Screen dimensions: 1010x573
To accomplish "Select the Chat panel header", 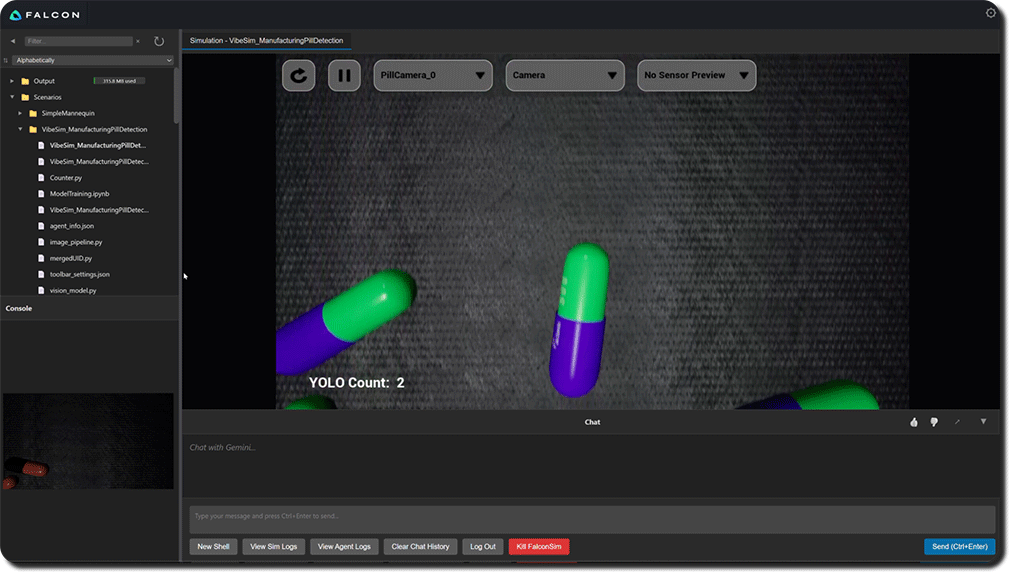I will click(592, 422).
